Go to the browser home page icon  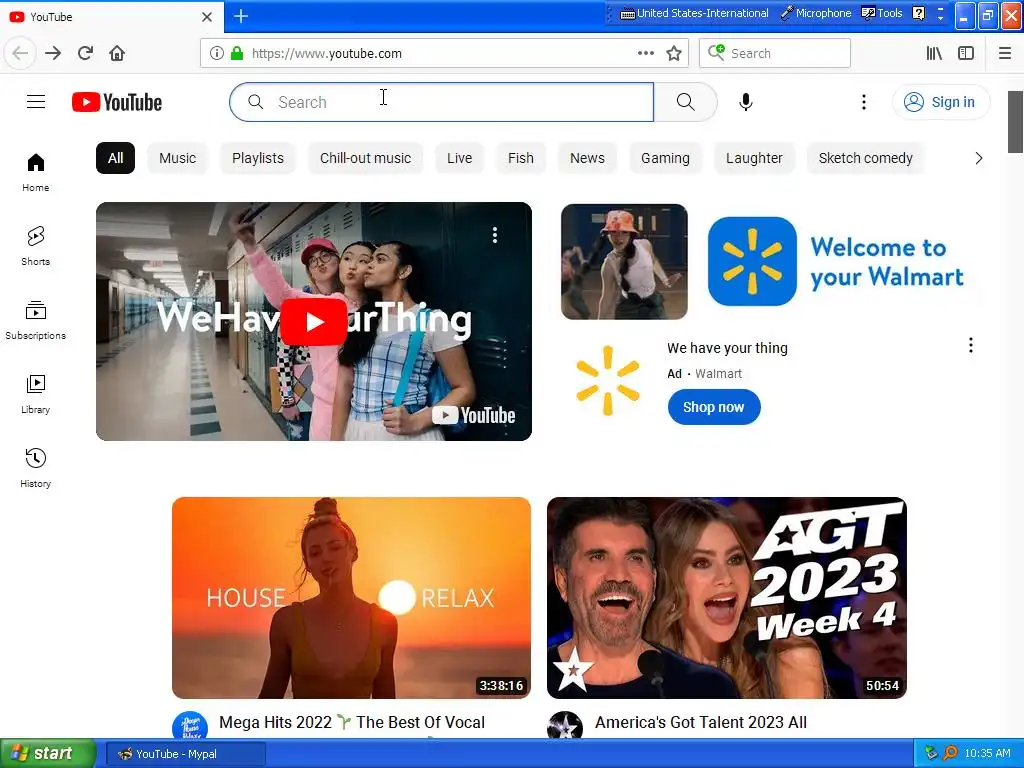point(117,54)
